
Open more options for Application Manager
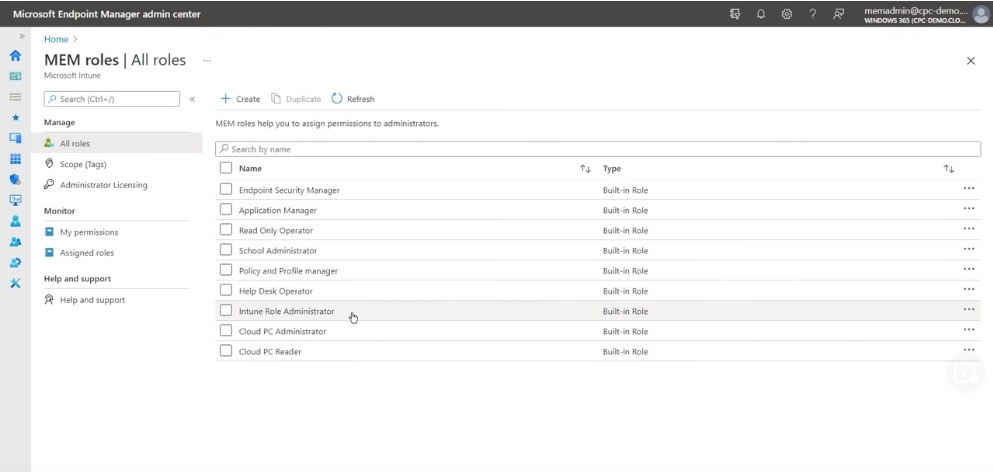pyautogui.click(x=969, y=208)
